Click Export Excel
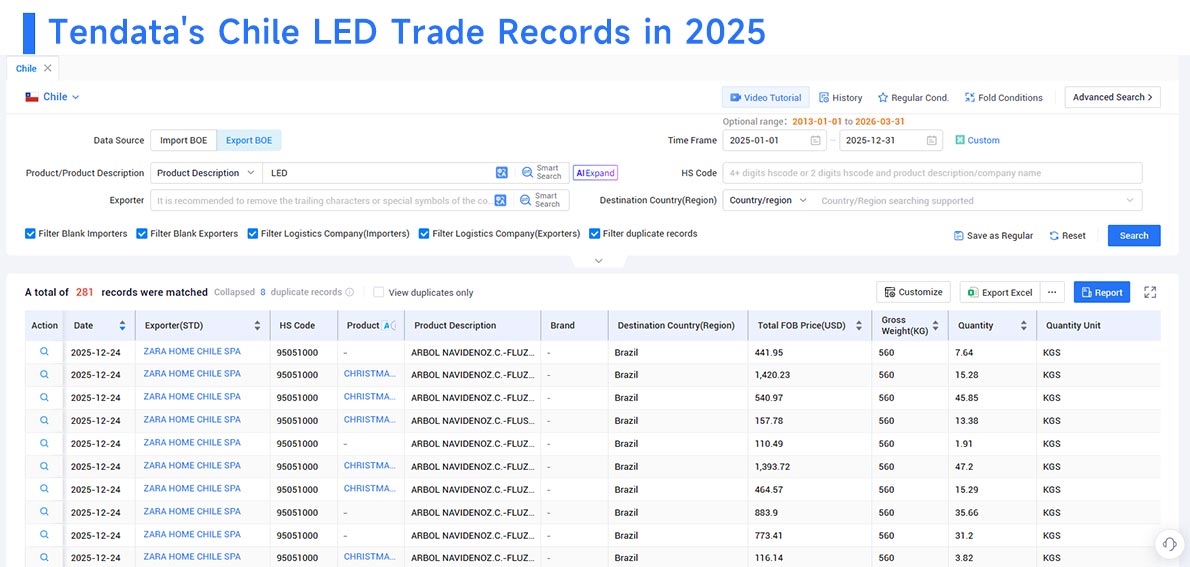The width and height of the screenshot is (1190, 567). point(999,292)
